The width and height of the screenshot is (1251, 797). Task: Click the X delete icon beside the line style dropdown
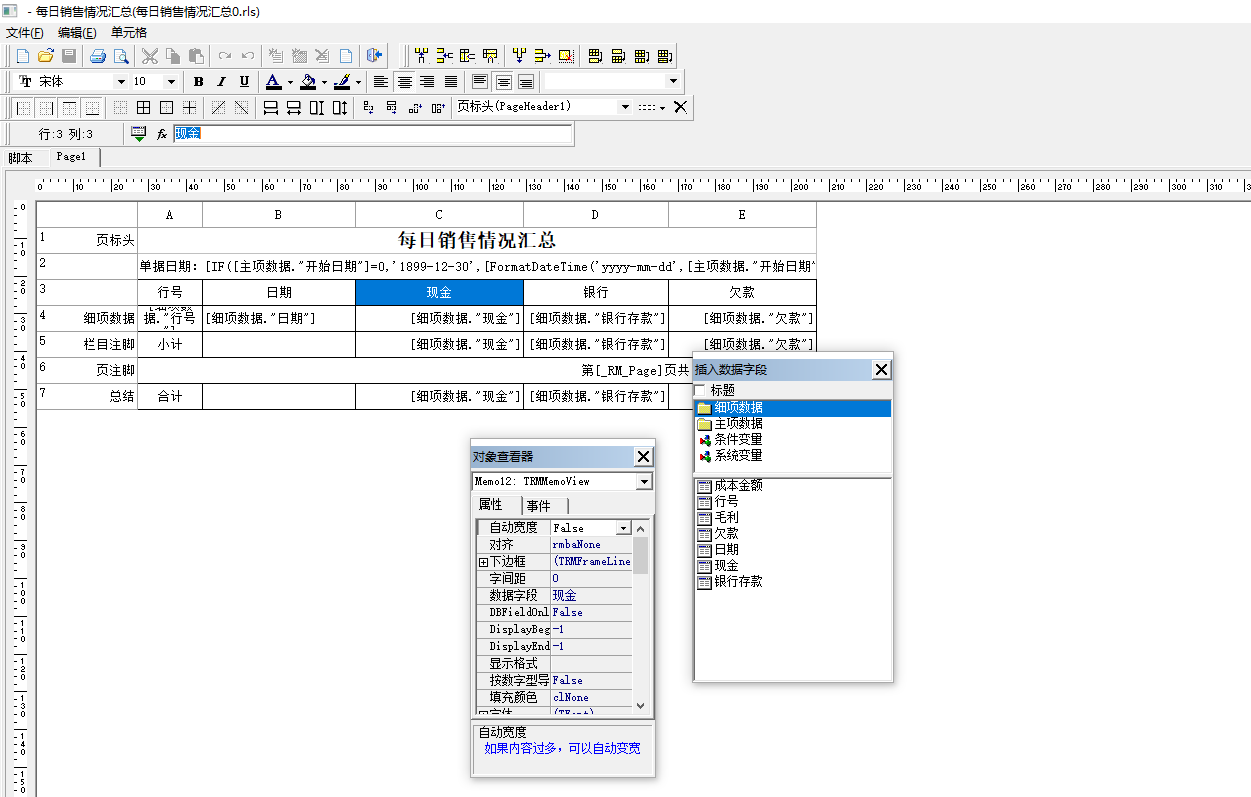[x=680, y=107]
